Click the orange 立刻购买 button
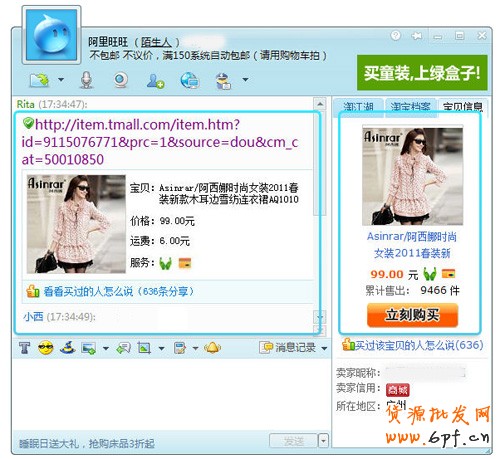This screenshot has width=500, height=459. point(413,315)
